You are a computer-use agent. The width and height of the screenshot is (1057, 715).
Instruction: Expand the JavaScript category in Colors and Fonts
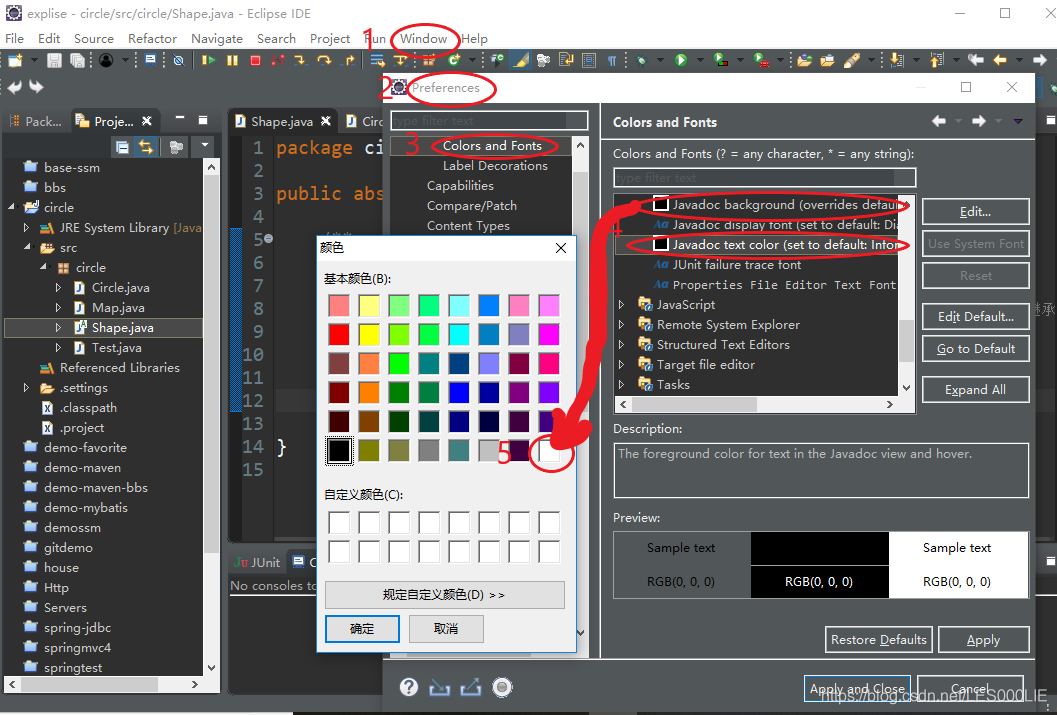coord(622,305)
